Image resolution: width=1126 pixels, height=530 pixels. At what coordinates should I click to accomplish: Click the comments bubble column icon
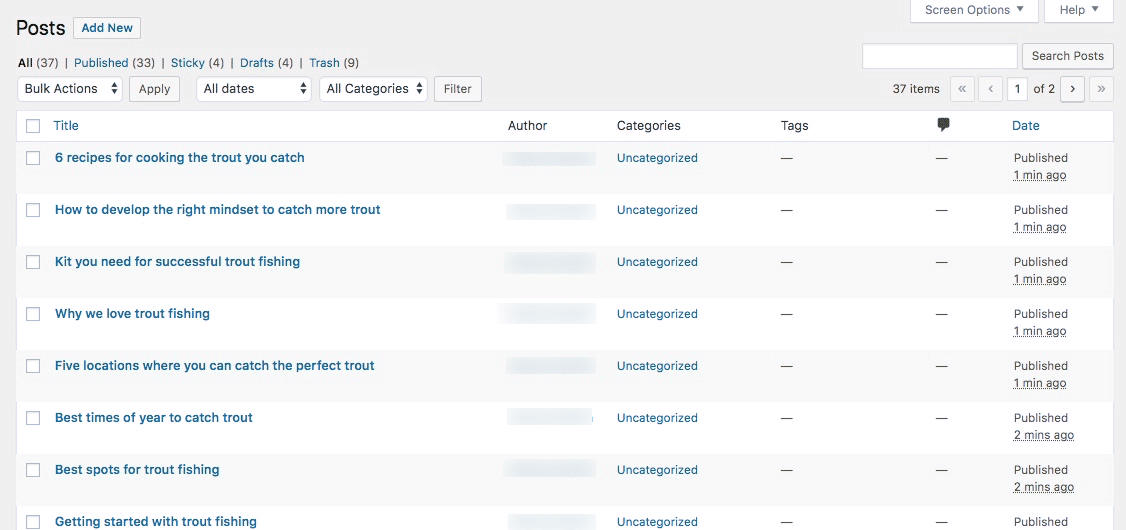point(943,125)
